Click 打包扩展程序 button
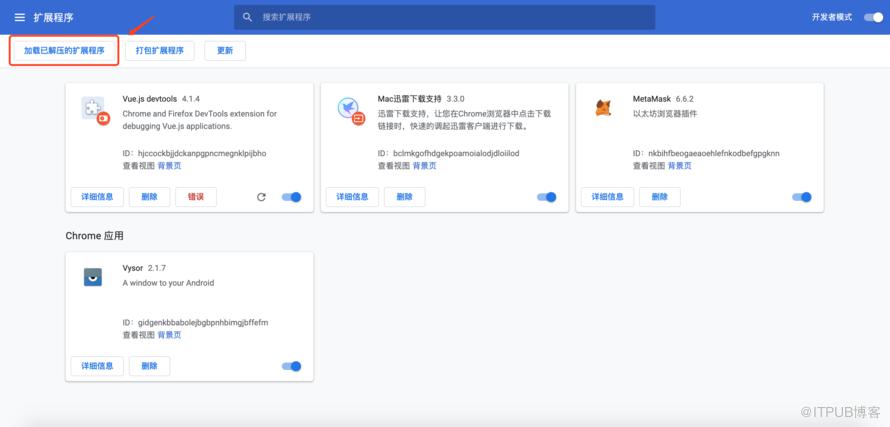890x427 pixels. (159, 51)
